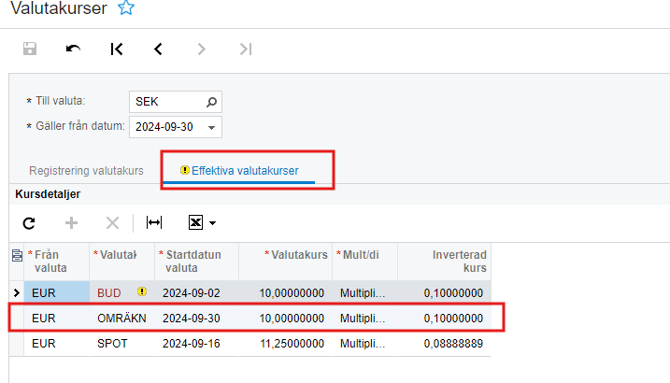This screenshot has height=383, width=670.
Task: Go to last record arrow
Action: coord(246,49)
